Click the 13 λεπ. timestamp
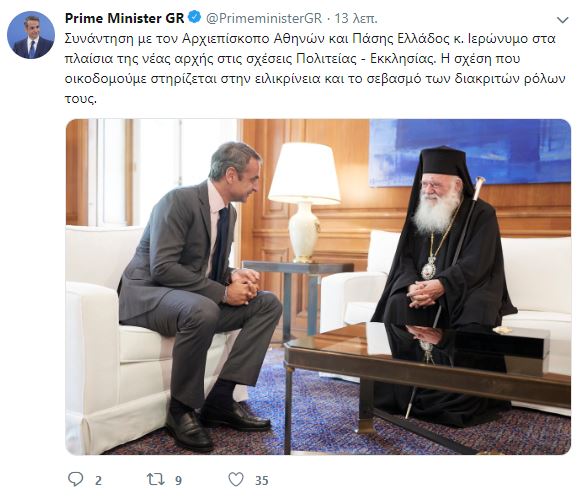 pyautogui.click(x=356, y=18)
